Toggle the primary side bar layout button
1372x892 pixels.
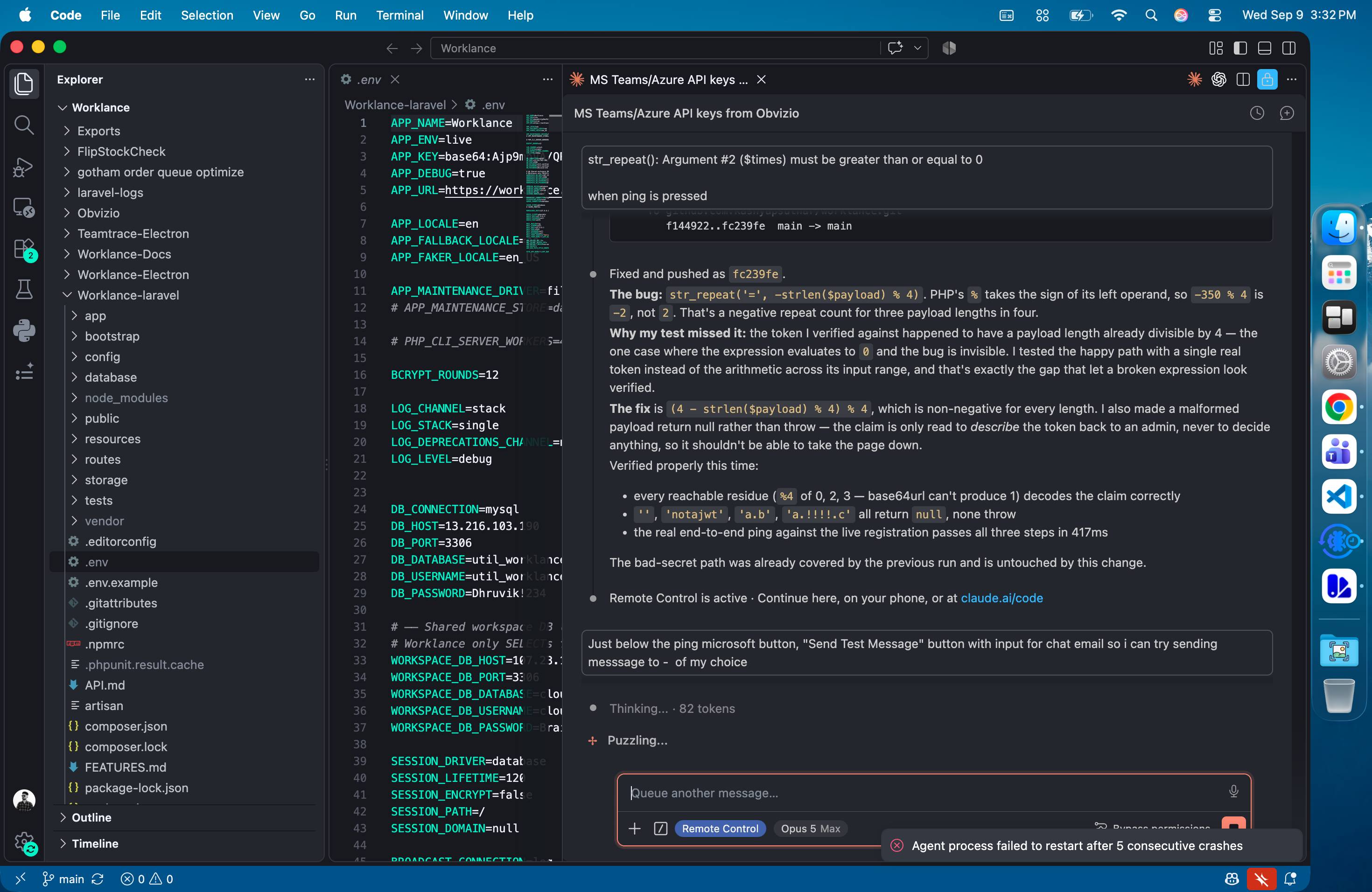point(1240,49)
